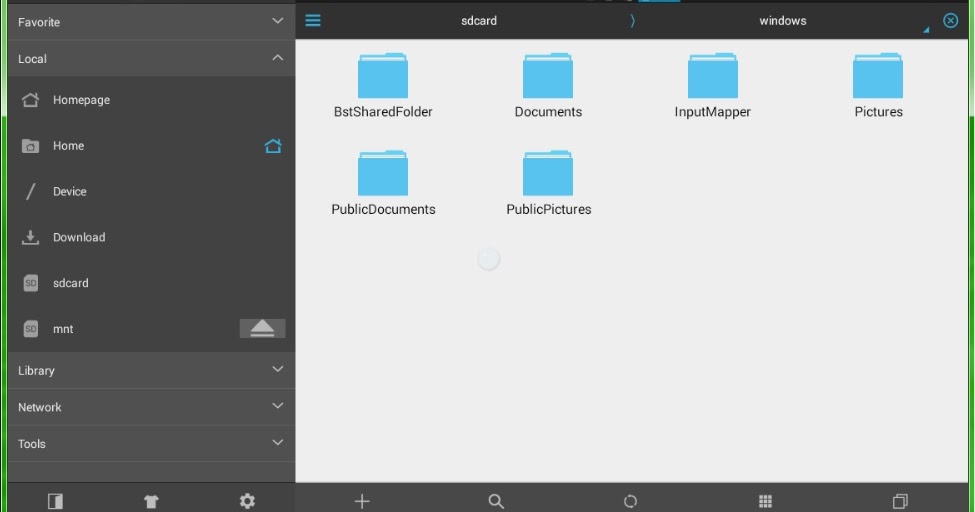This screenshot has height=512, width=975.
Task: Click the Search magnifier icon
Action: 496,501
